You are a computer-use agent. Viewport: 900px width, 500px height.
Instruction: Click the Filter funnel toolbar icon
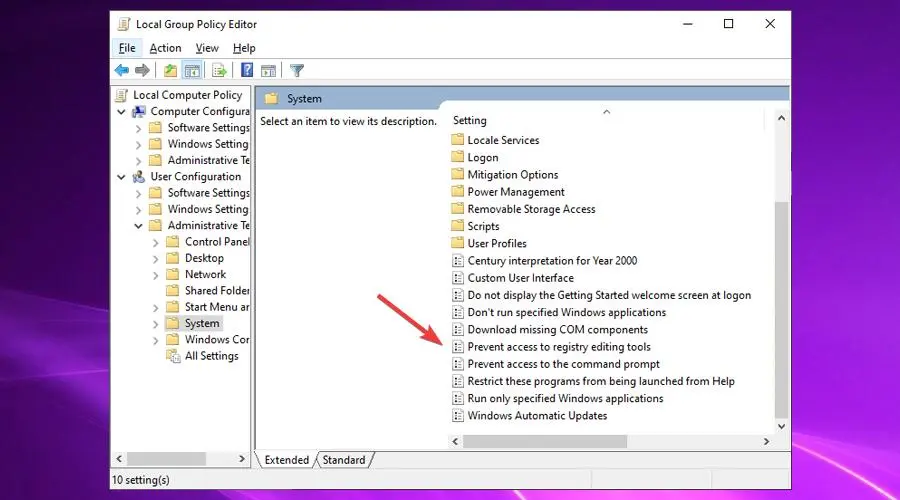(x=297, y=70)
